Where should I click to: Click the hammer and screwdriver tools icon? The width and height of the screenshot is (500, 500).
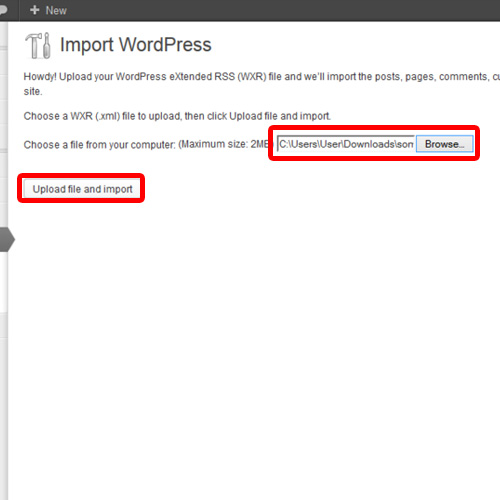38,45
